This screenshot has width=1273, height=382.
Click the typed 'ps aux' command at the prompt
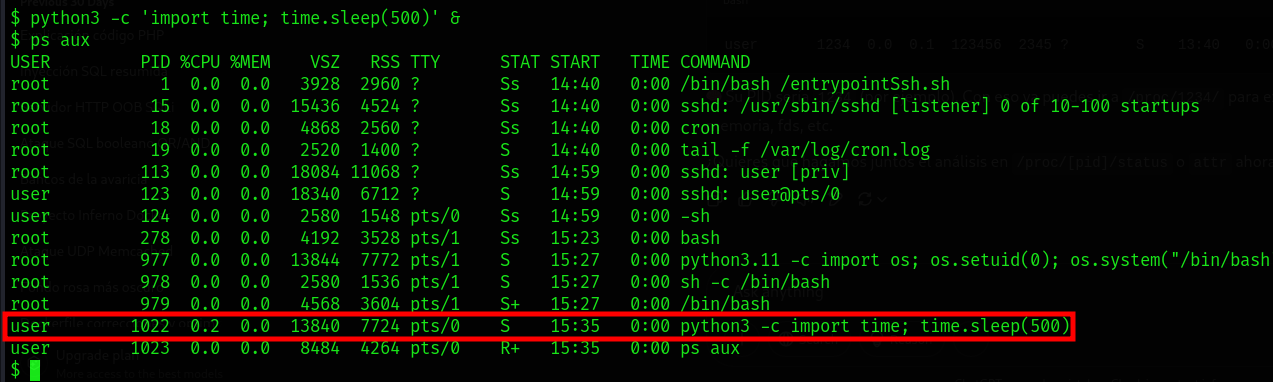point(60,40)
